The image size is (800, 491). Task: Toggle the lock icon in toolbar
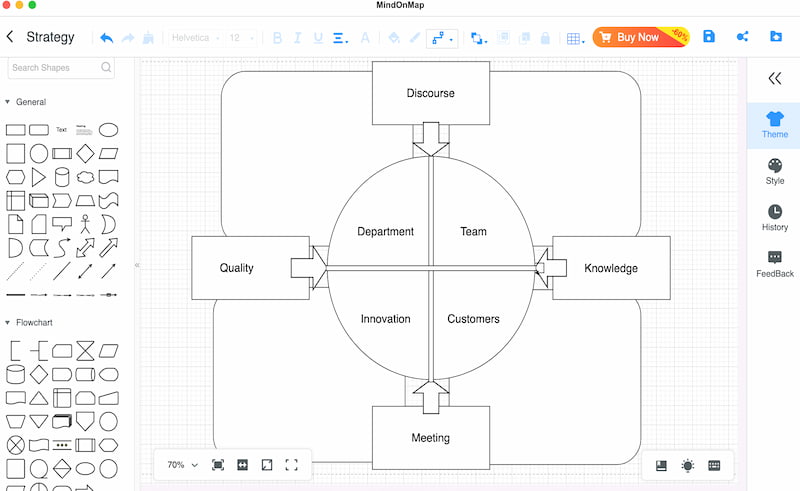pos(545,38)
